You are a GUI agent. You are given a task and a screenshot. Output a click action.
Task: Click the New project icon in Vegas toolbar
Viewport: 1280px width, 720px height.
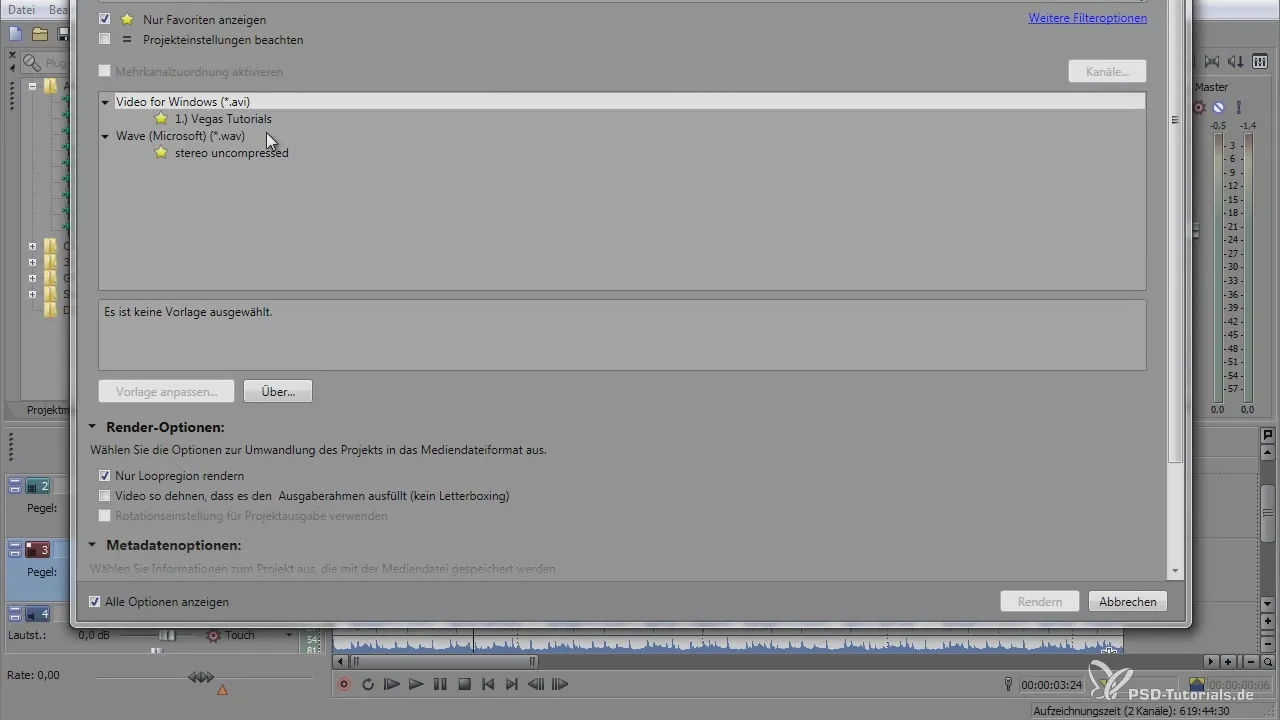[16, 34]
